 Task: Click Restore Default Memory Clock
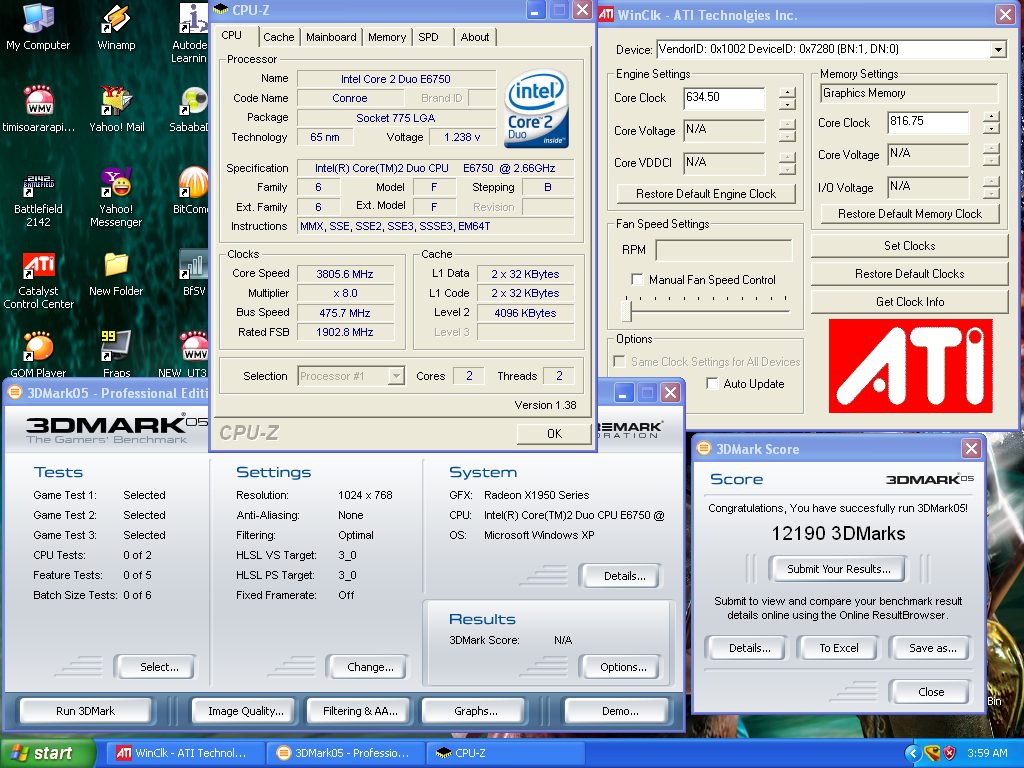[910, 214]
